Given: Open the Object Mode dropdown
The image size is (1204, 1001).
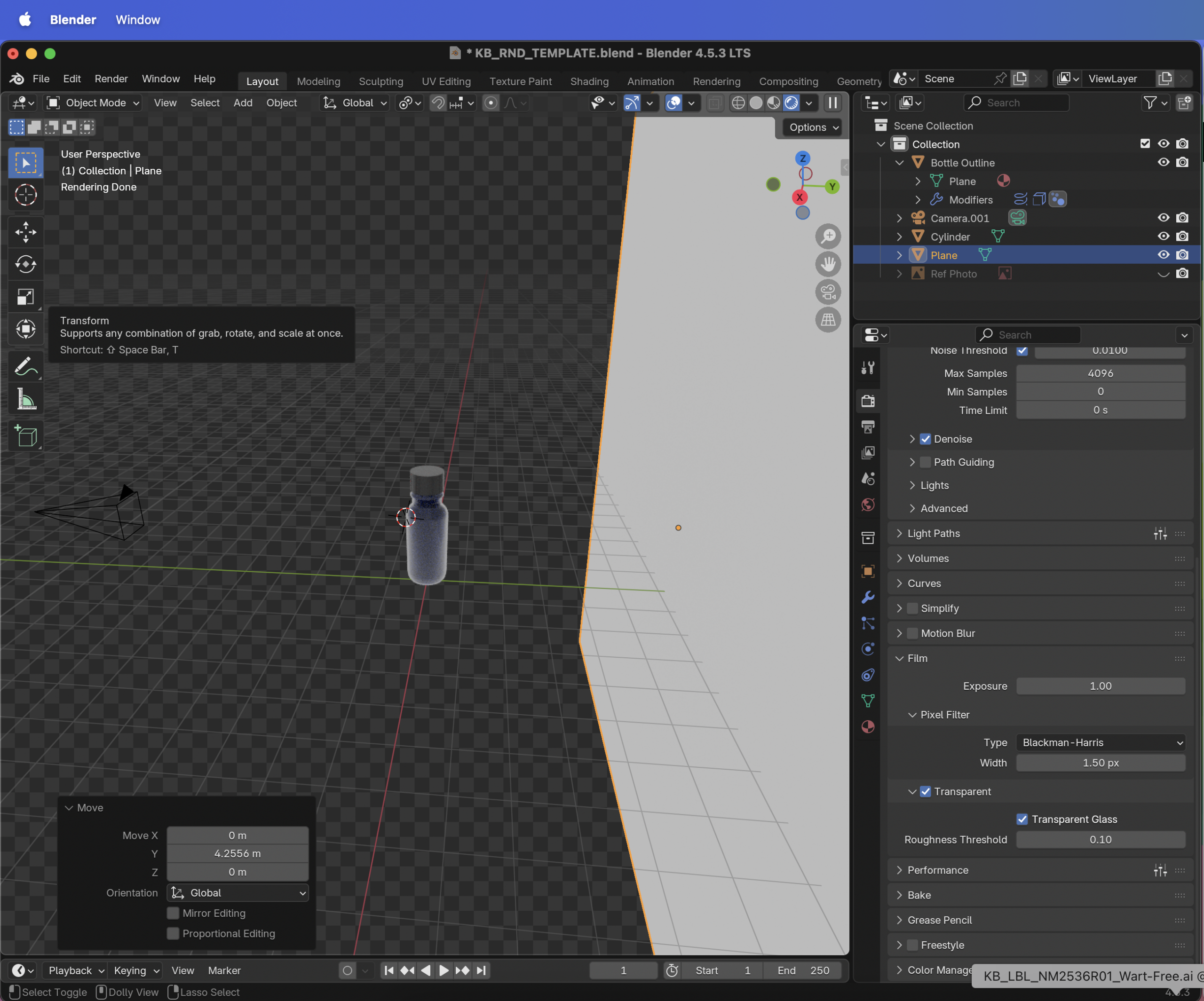Looking at the screenshot, I should pyautogui.click(x=94, y=103).
